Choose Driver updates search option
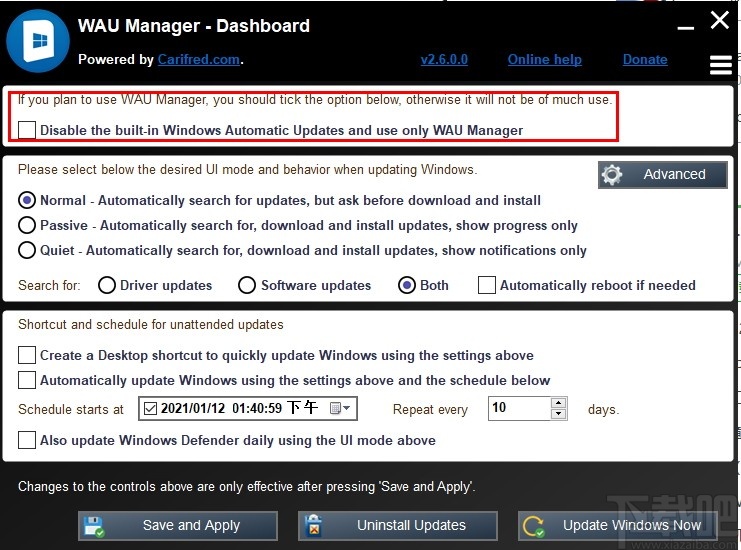 107,285
